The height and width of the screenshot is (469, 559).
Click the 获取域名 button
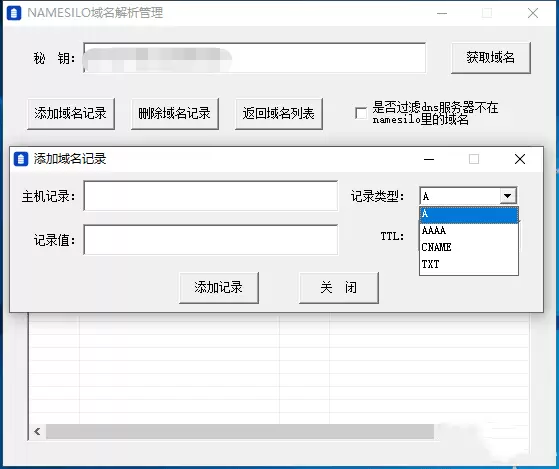(x=491, y=58)
